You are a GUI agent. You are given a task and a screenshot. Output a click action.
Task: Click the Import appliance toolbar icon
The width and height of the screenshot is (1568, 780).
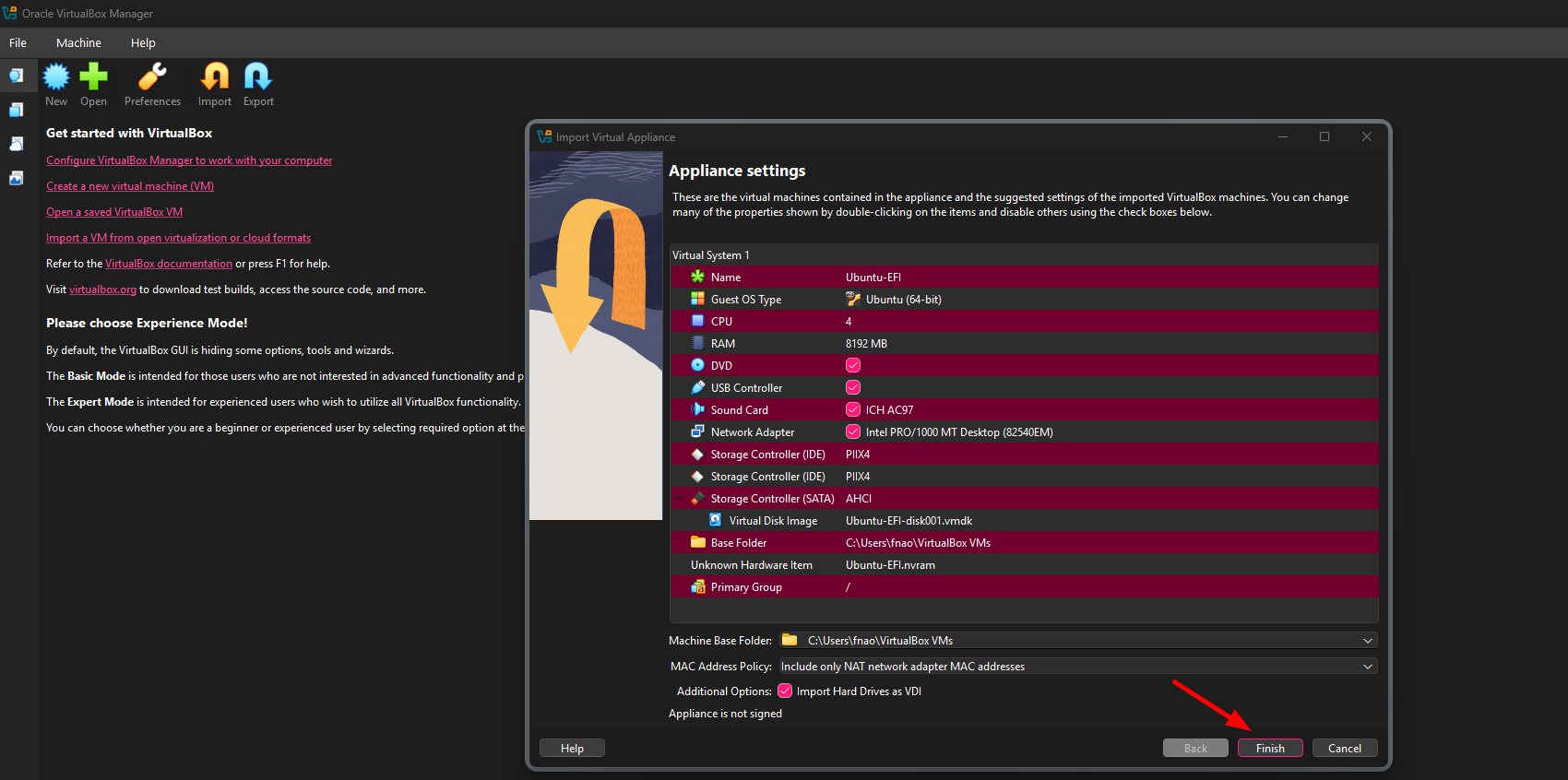(215, 77)
